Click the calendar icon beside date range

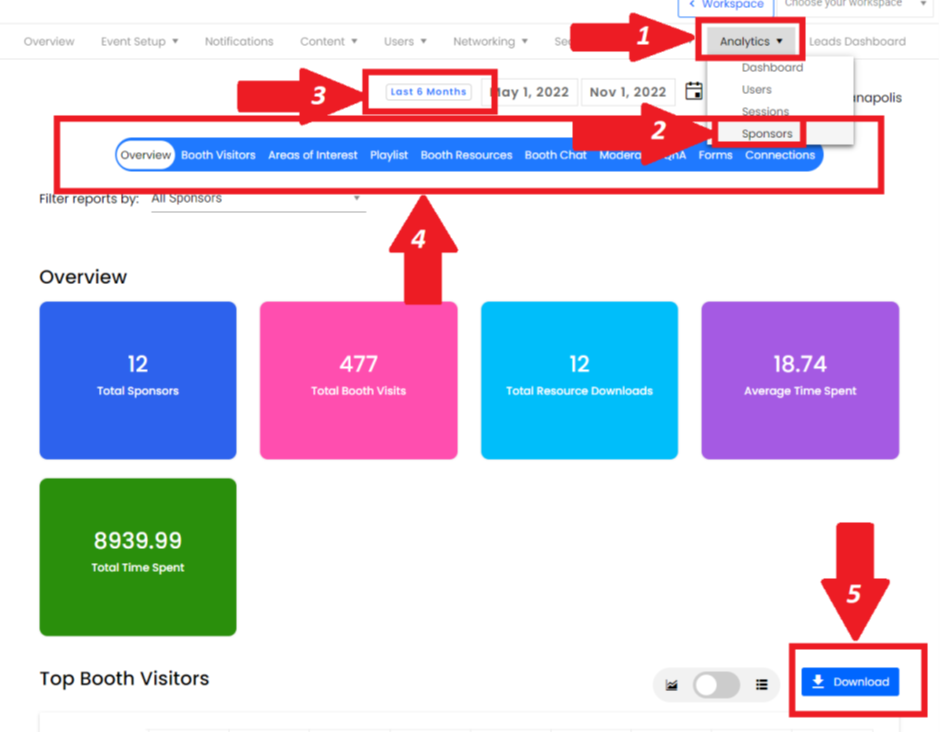[x=694, y=92]
